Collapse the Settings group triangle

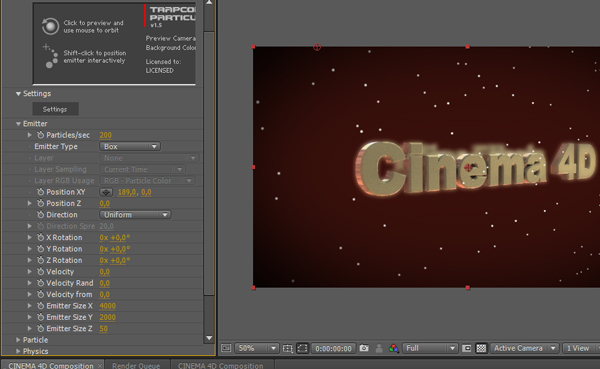18,94
